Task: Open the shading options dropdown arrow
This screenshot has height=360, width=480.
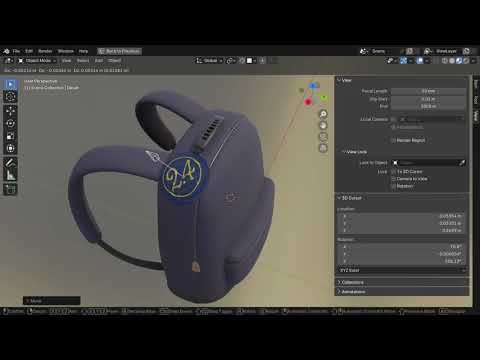Action: 473,61
